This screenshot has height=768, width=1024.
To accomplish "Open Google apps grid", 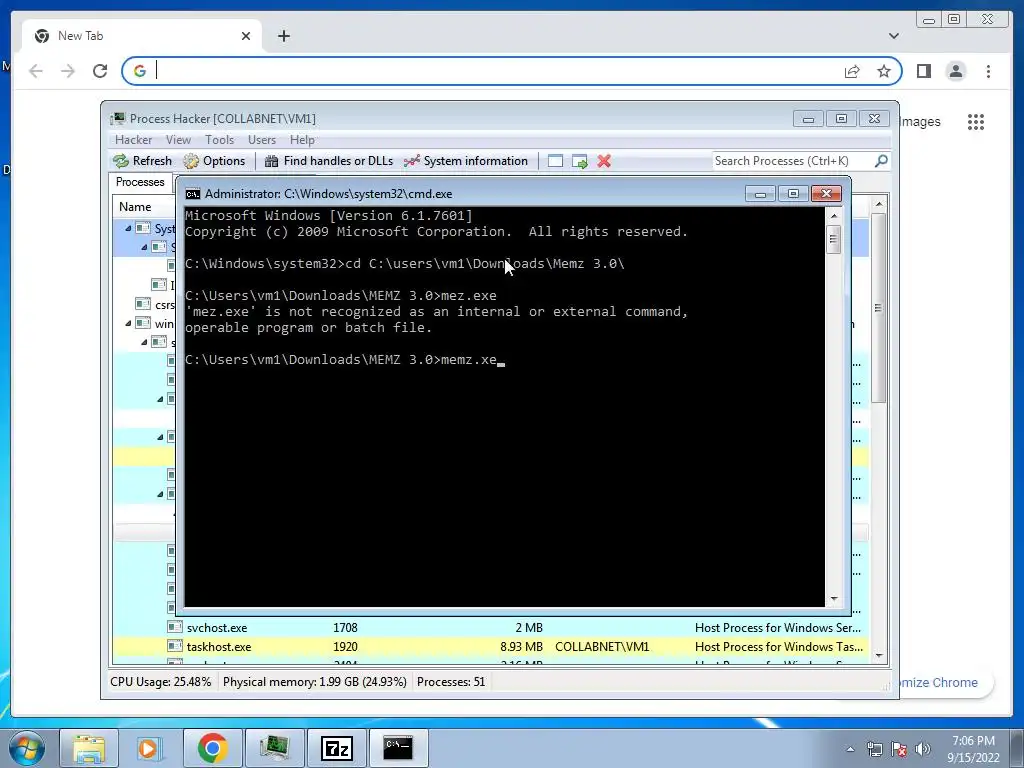I will 976,121.
